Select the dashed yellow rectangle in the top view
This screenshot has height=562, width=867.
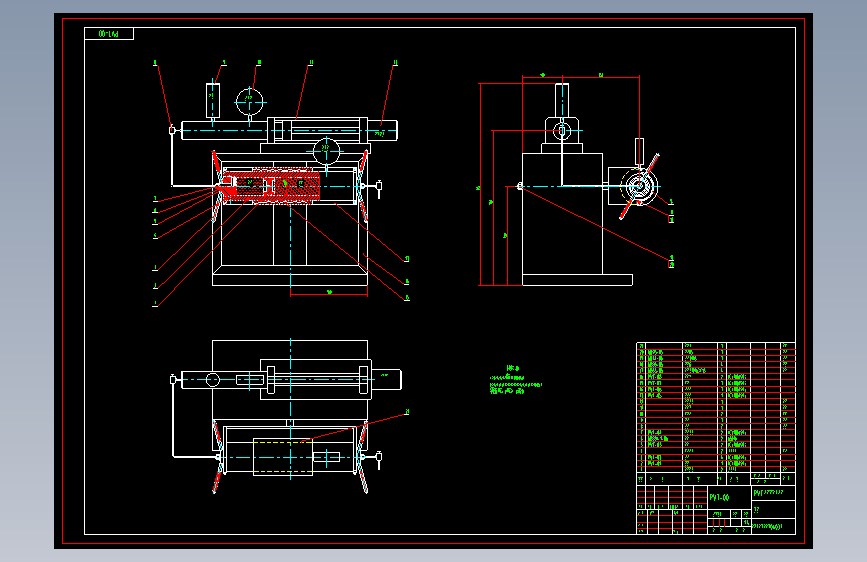[x=283, y=457]
